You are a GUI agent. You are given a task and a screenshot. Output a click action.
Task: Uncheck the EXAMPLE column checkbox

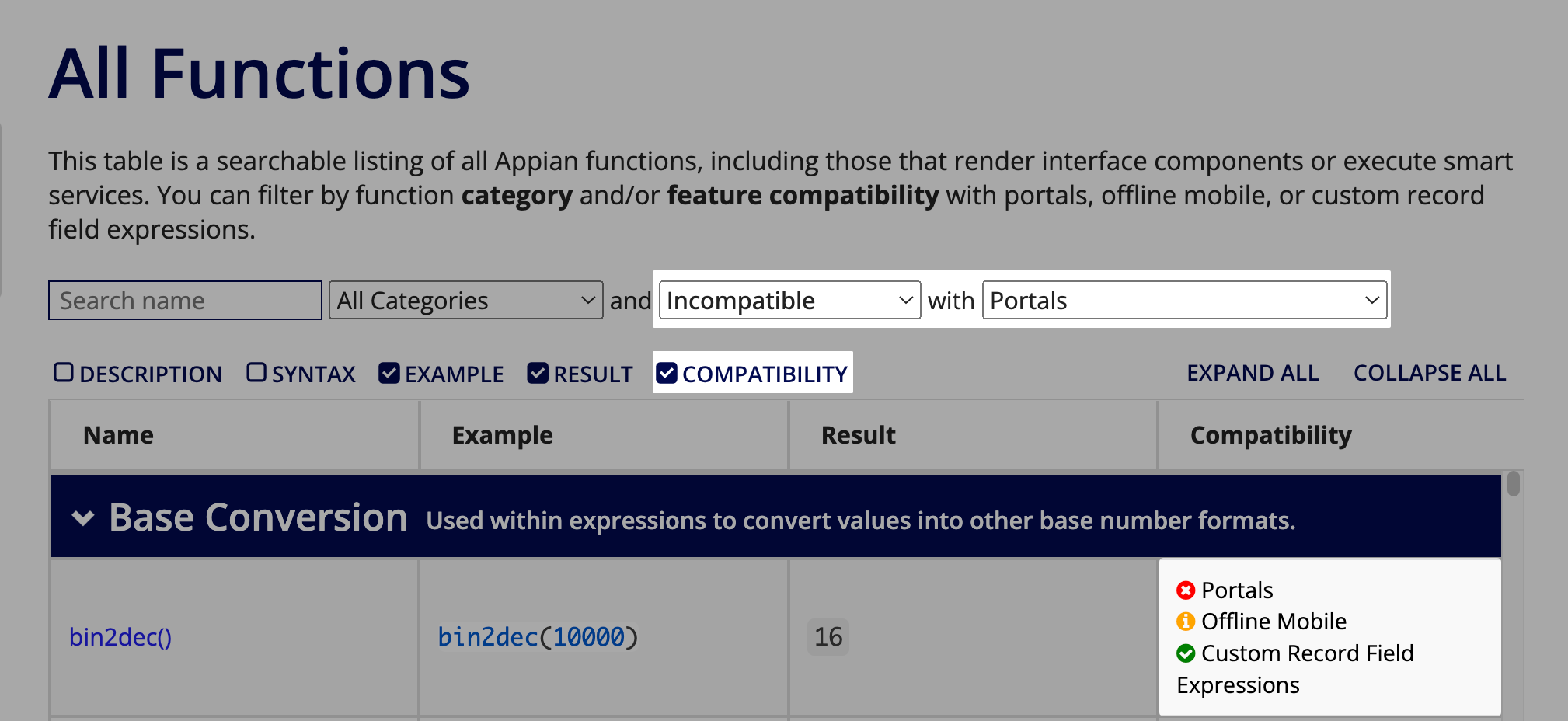click(389, 374)
